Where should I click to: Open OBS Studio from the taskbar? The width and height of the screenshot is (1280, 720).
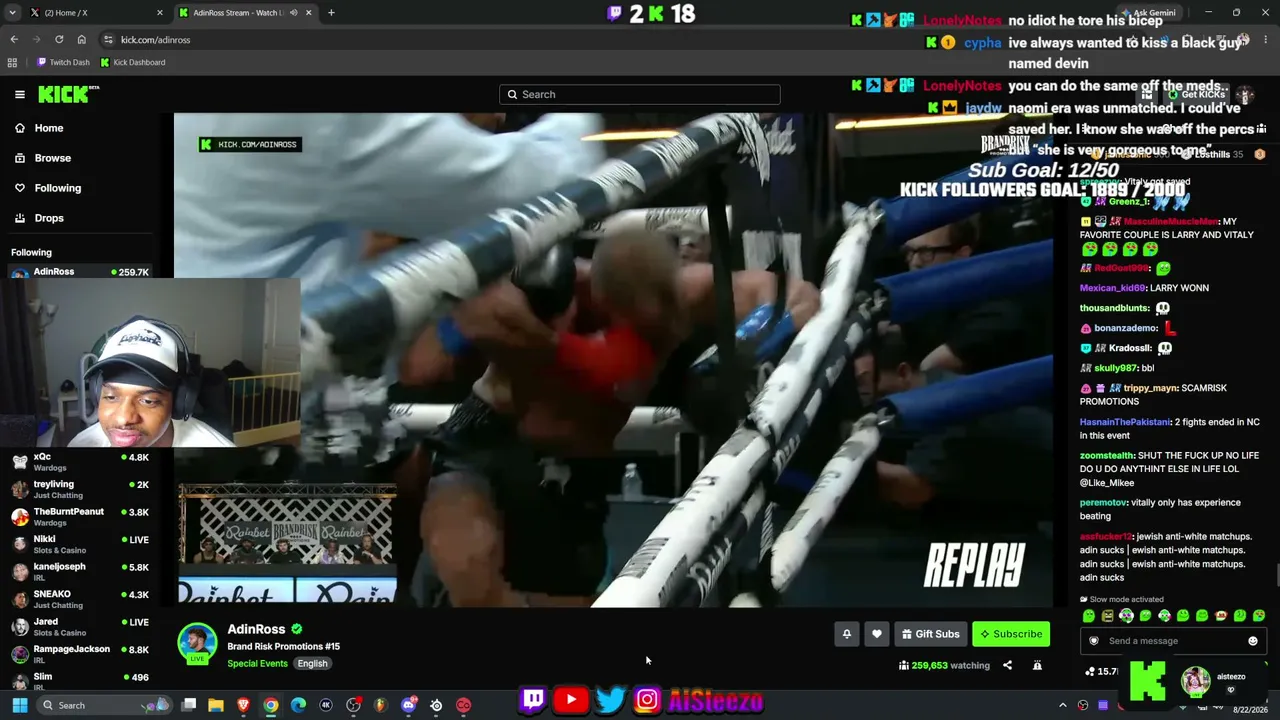coord(353,705)
